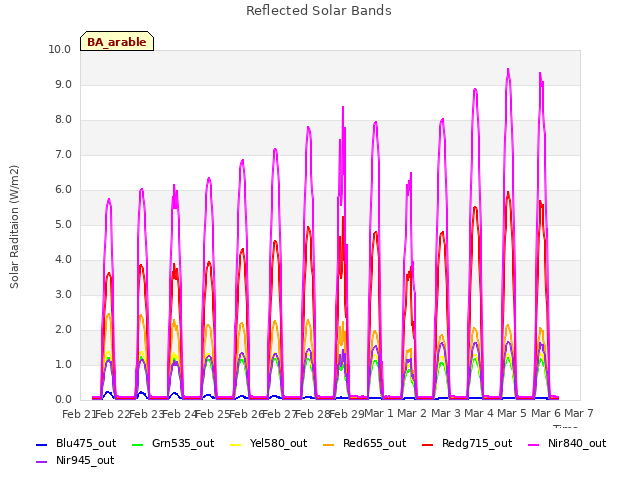The width and height of the screenshot is (640, 480).
Task: Click the Feb 26 x-axis date label
Action: (x=246, y=414)
